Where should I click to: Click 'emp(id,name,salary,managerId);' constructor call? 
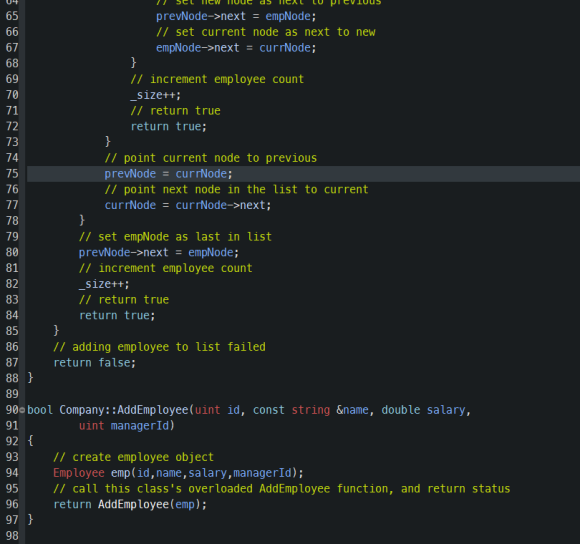pyautogui.click(x=207, y=473)
